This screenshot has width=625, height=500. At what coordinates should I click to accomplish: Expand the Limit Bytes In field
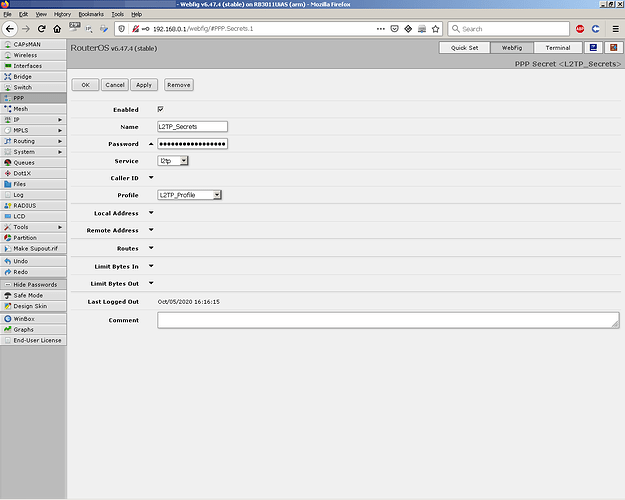tap(151, 266)
